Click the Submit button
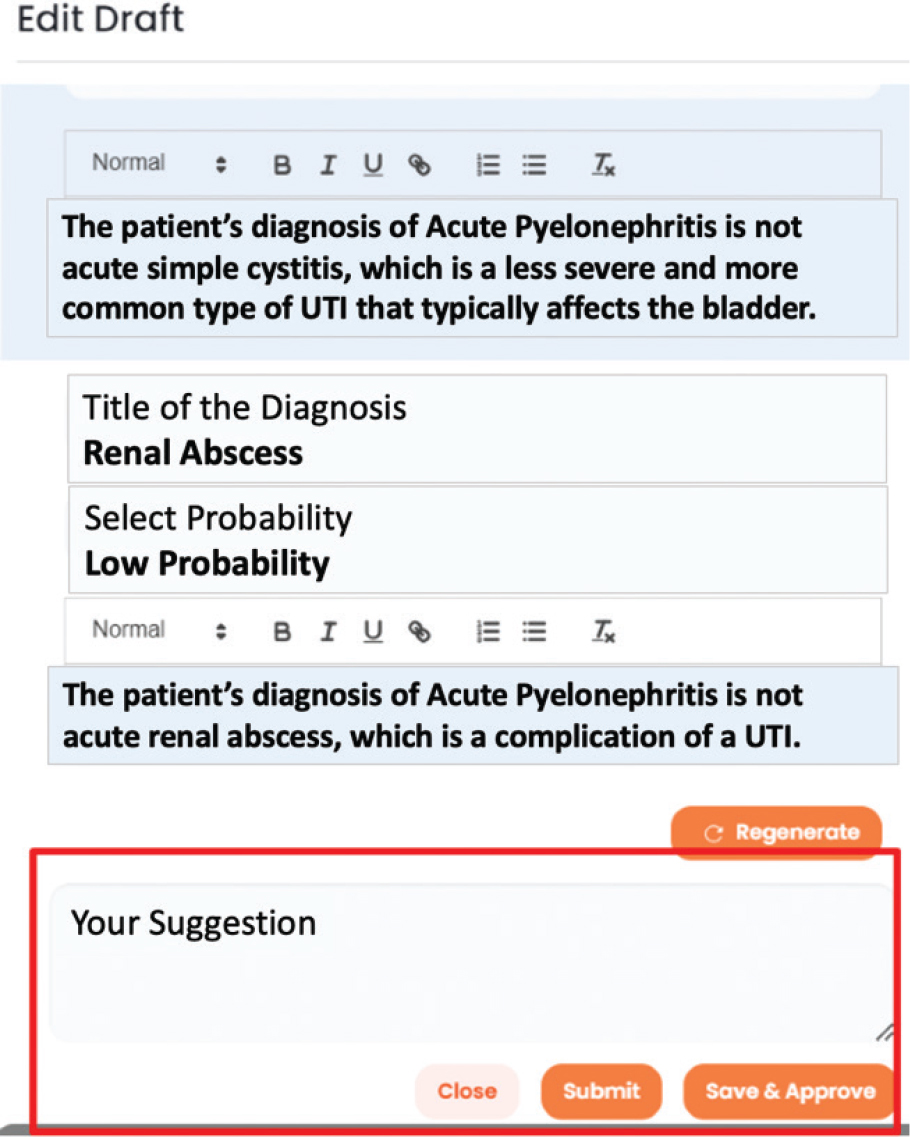 tap(601, 1091)
